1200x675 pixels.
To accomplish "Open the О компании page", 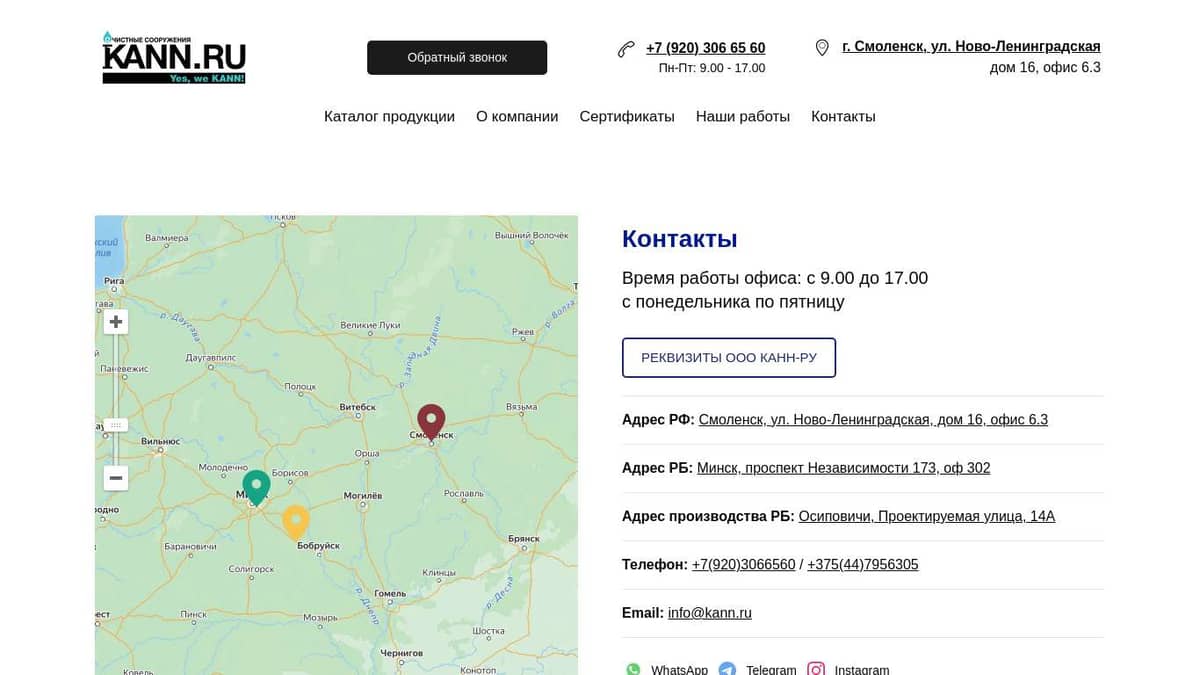I will 517,116.
